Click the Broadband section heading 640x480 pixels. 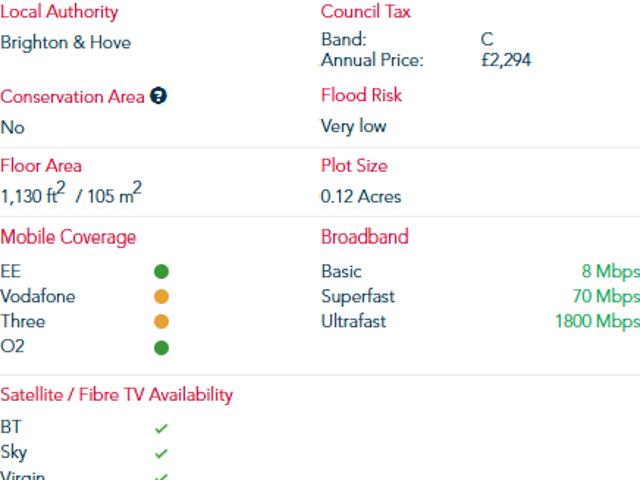[x=365, y=237]
